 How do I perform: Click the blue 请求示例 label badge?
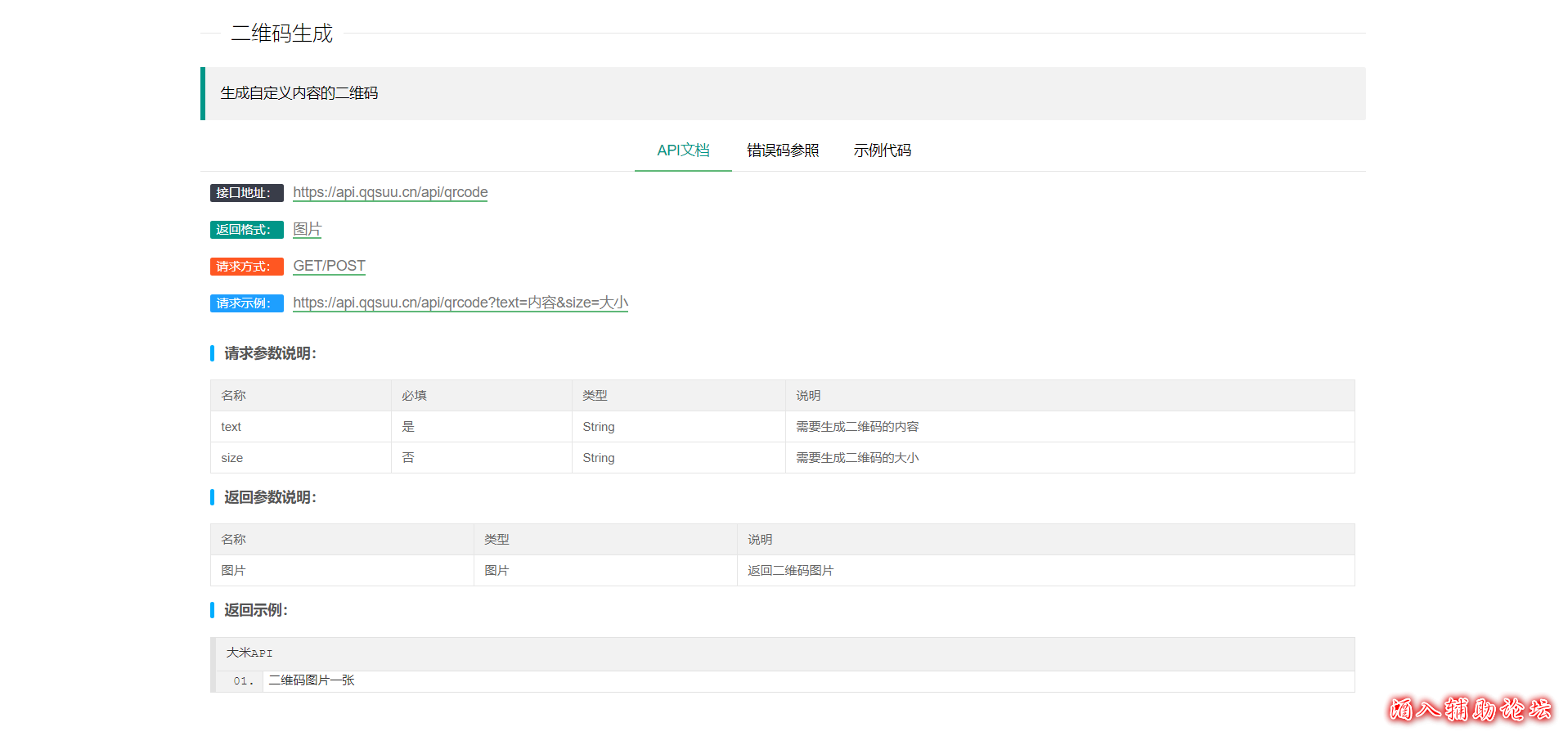click(x=246, y=303)
